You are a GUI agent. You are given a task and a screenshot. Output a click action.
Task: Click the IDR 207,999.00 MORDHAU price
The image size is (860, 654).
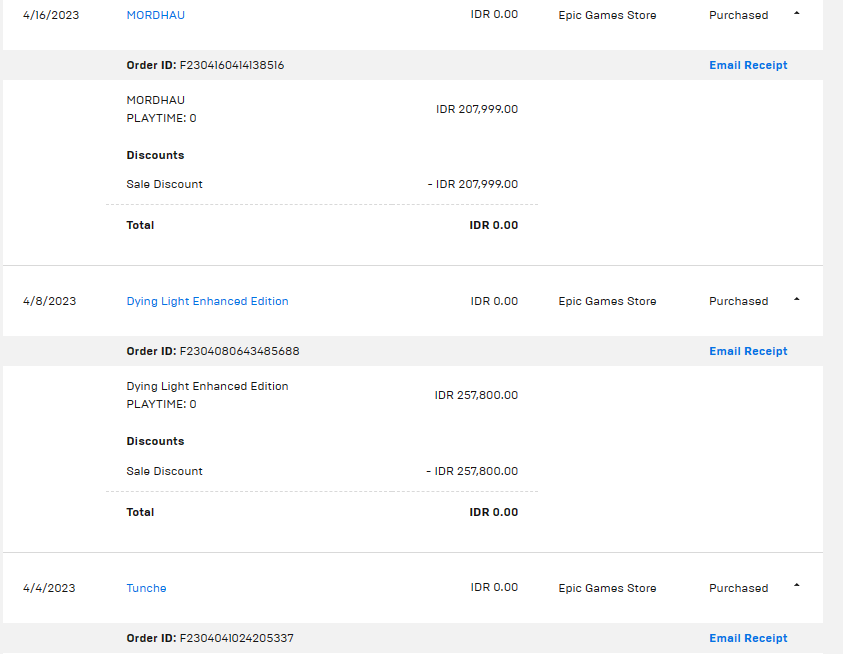[x=477, y=109]
